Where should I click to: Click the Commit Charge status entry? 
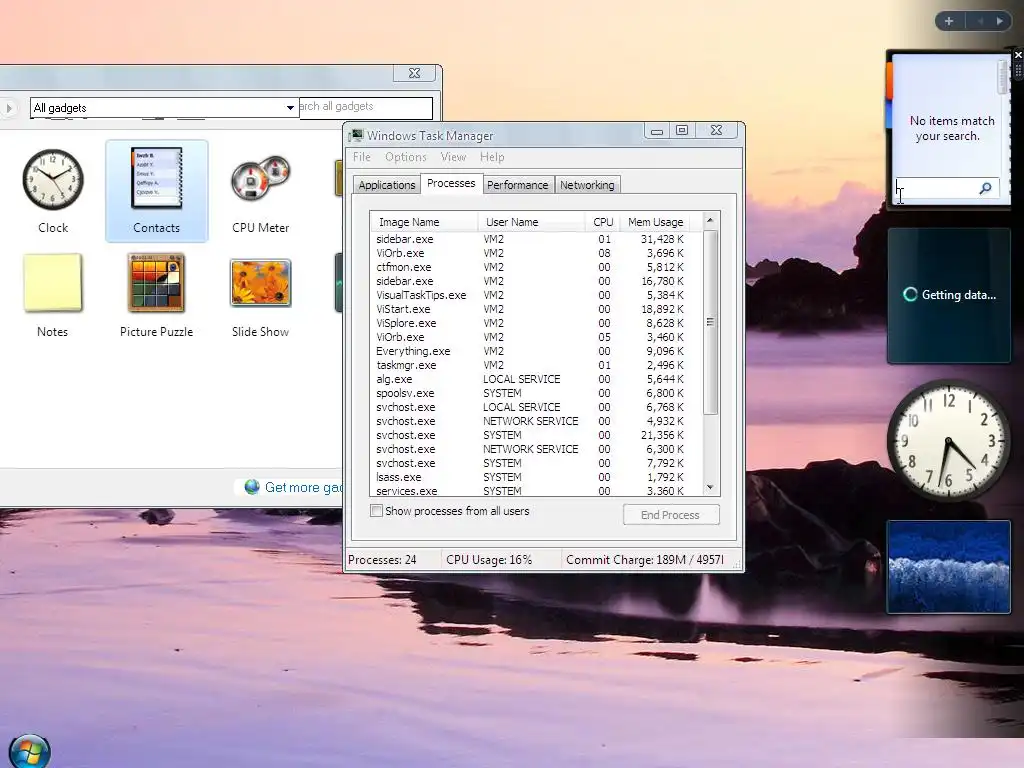pyautogui.click(x=648, y=560)
